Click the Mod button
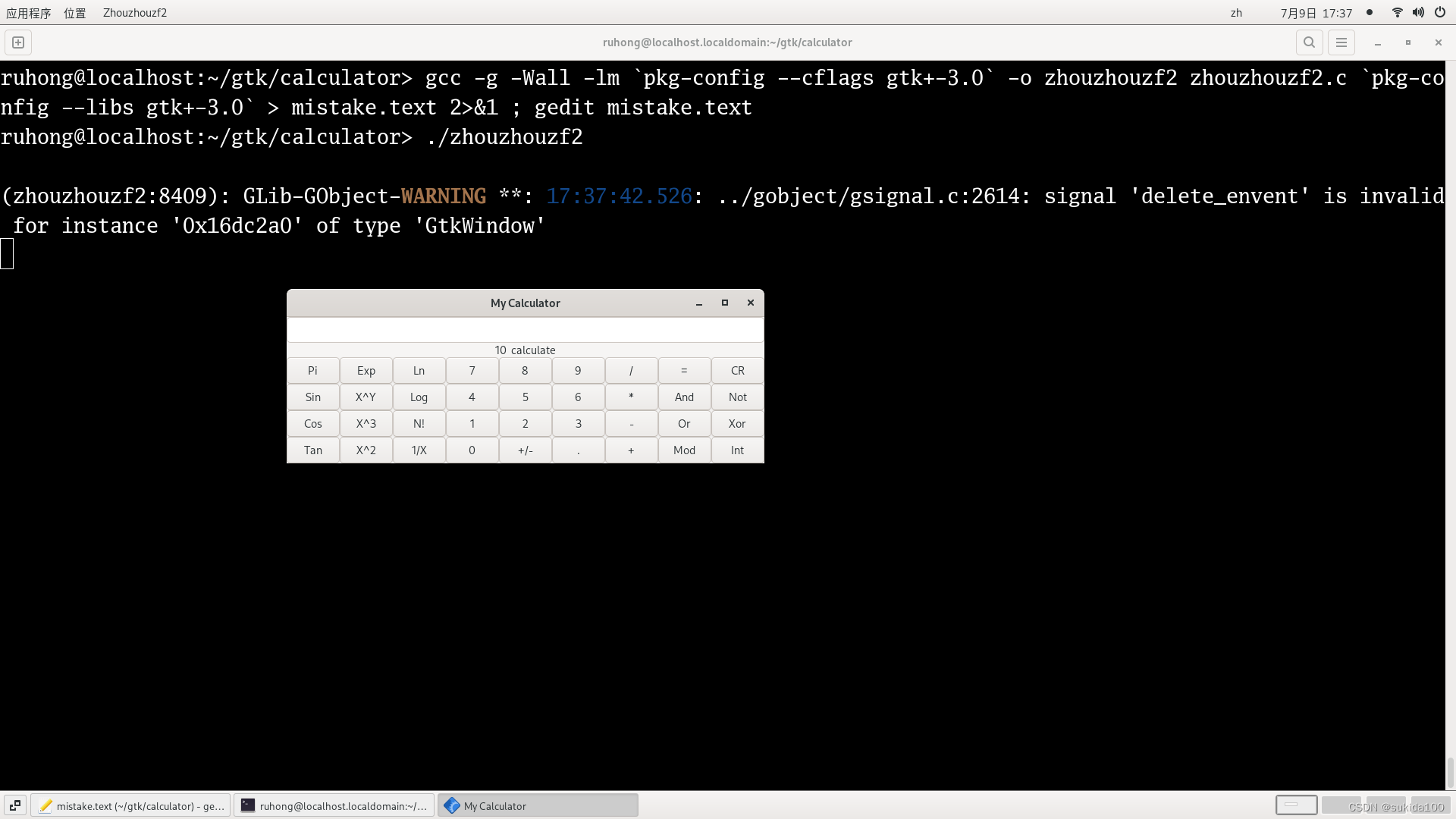Image resolution: width=1456 pixels, height=819 pixels. point(685,450)
